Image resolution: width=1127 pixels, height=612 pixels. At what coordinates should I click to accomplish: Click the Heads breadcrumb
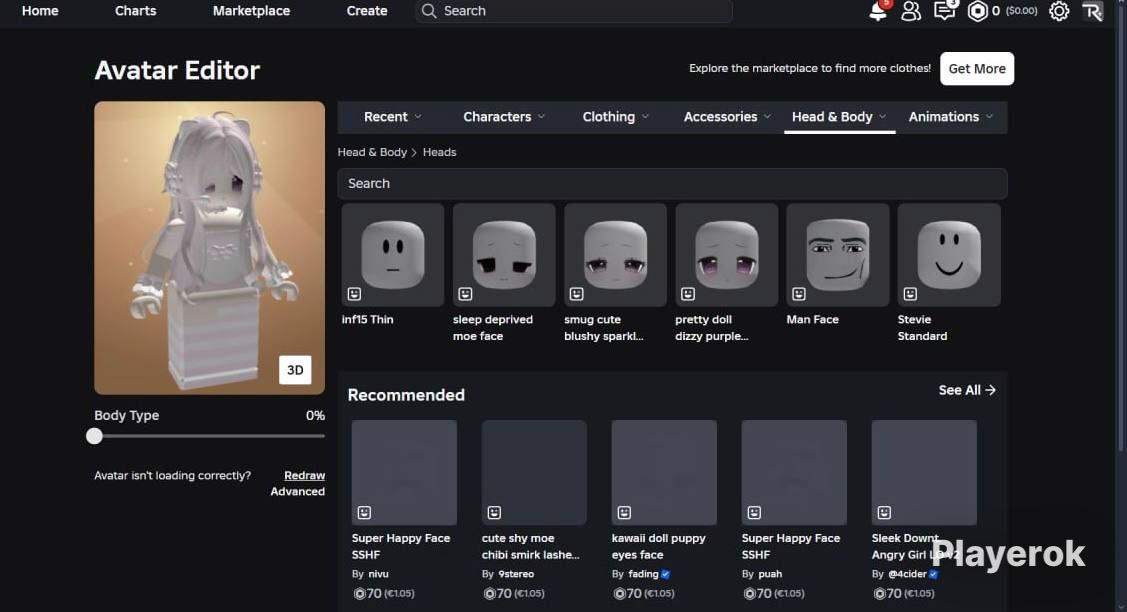(439, 152)
